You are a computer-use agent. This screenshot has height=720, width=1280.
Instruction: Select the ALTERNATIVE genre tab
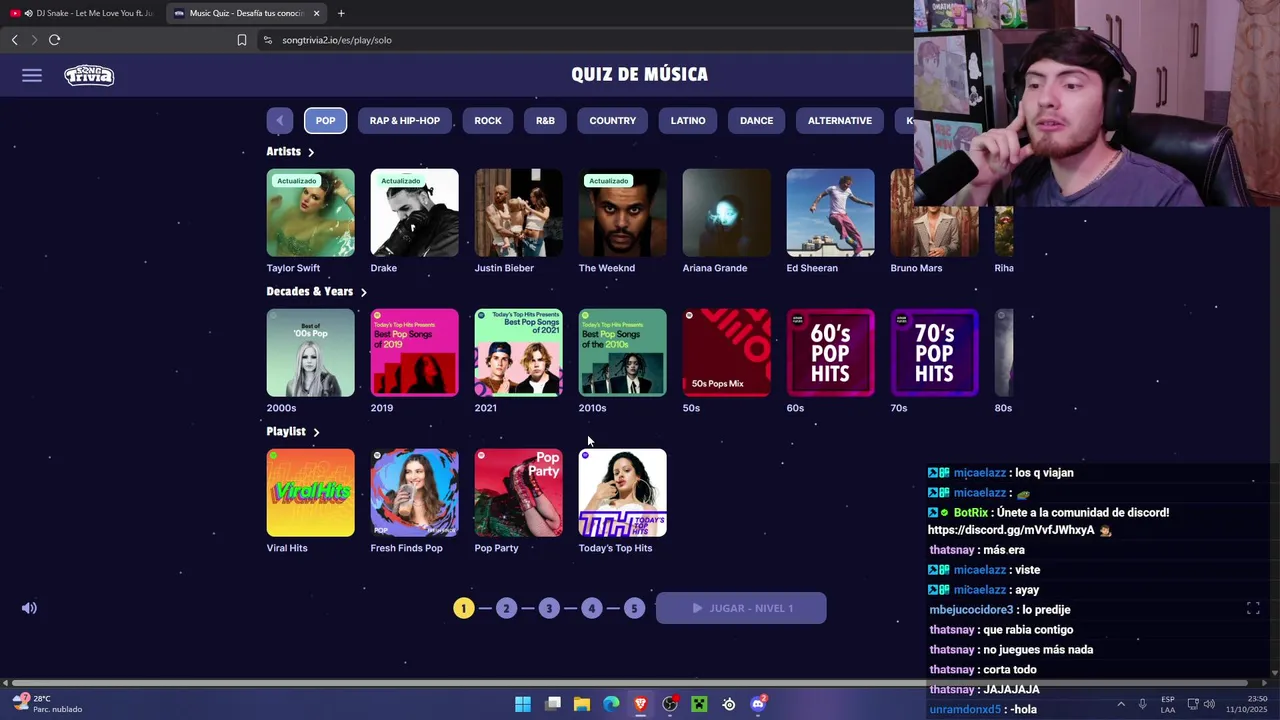point(840,120)
